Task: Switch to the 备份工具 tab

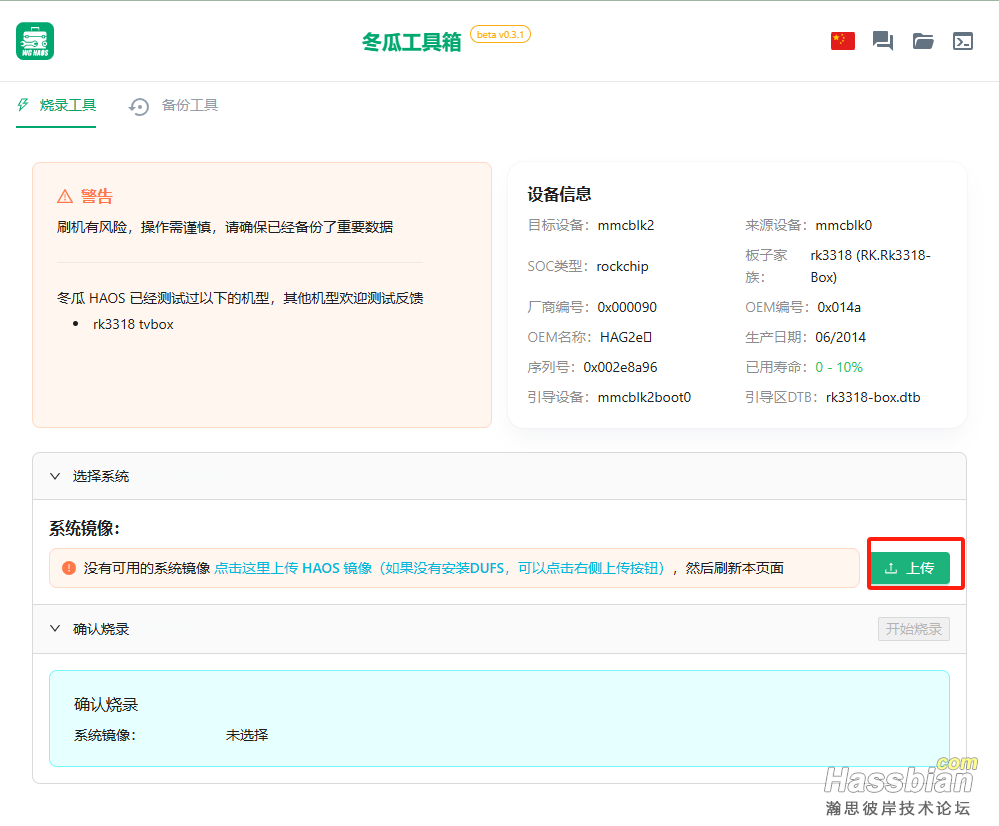Action: 173,105
